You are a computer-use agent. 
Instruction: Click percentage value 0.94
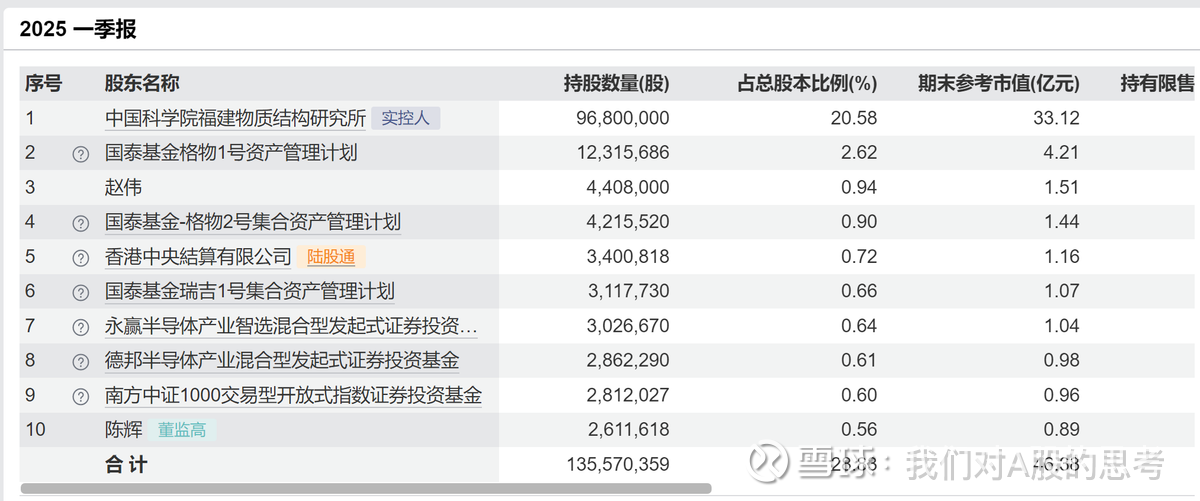click(x=858, y=188)
